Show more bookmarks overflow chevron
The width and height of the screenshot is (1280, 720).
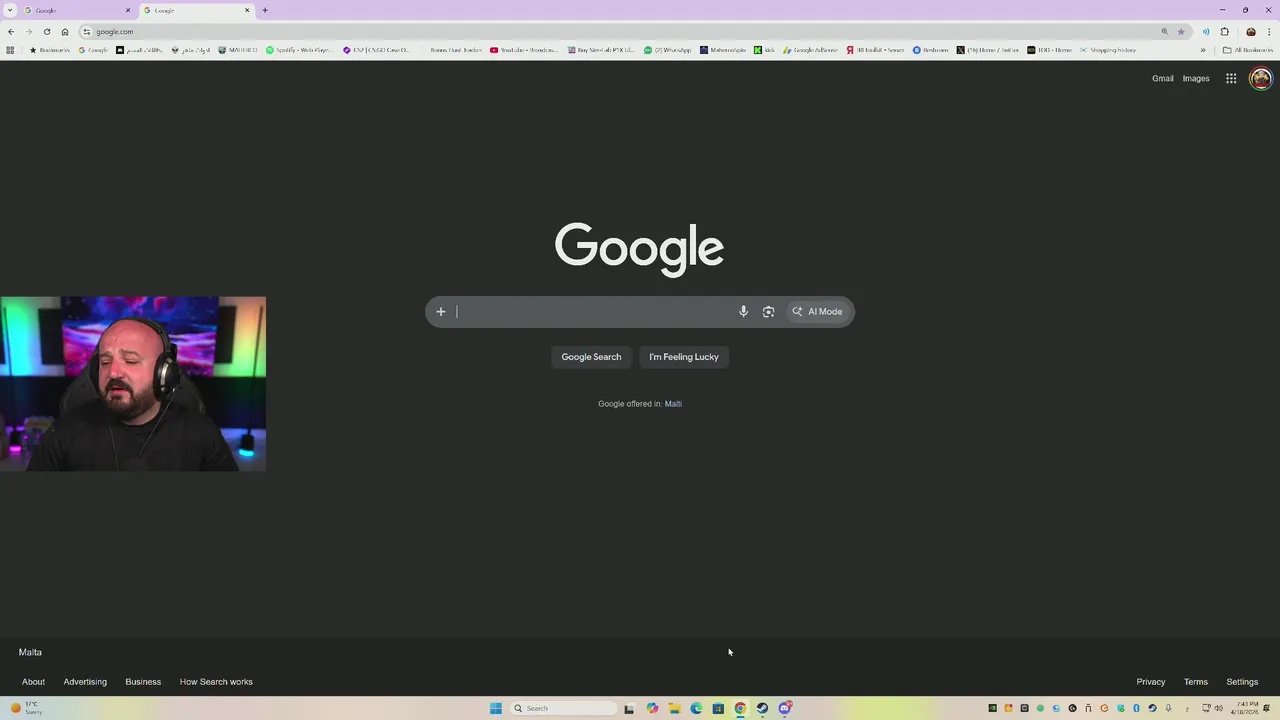point(1203,50)
